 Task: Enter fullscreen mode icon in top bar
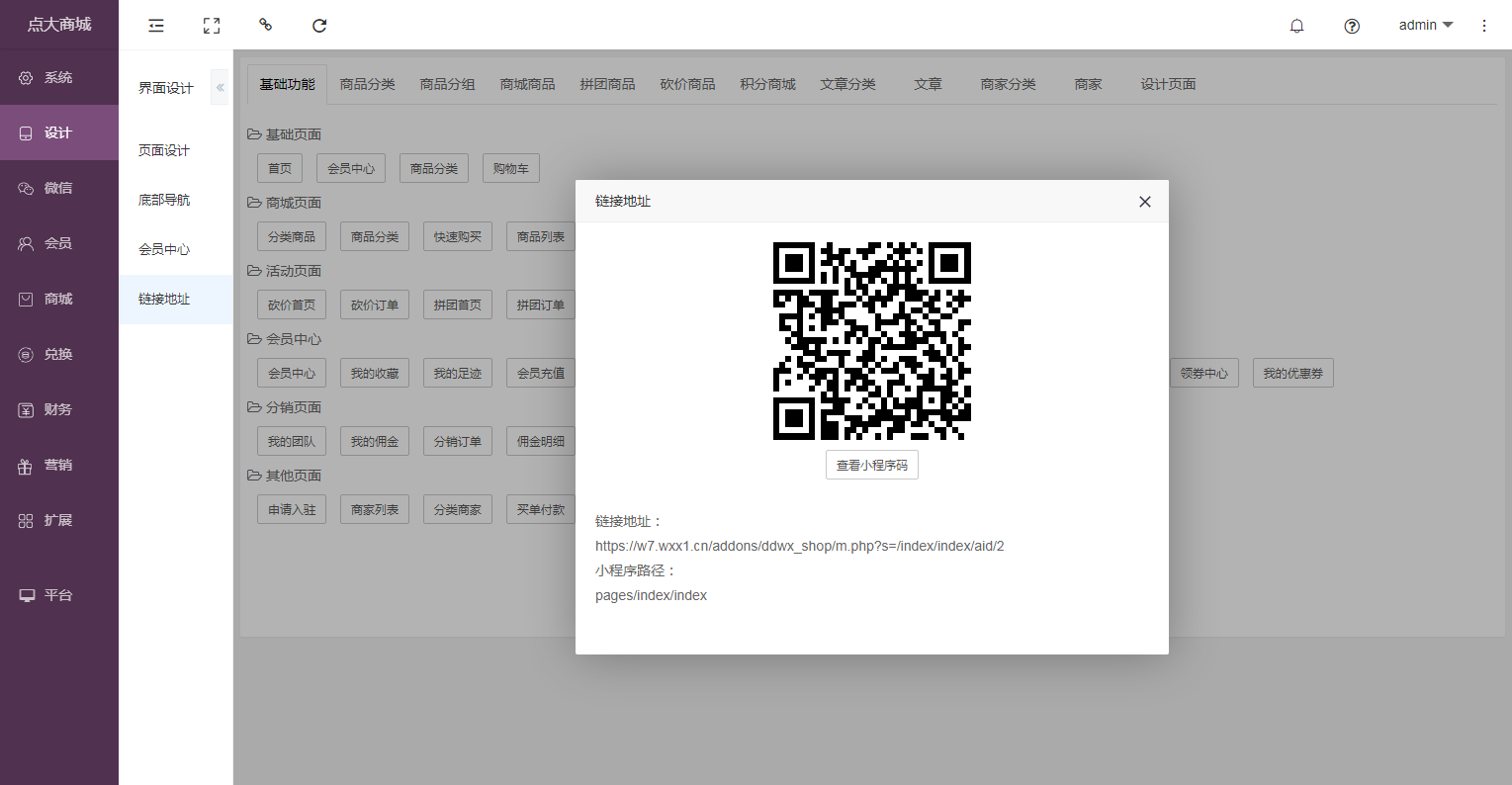click(212, 26)
